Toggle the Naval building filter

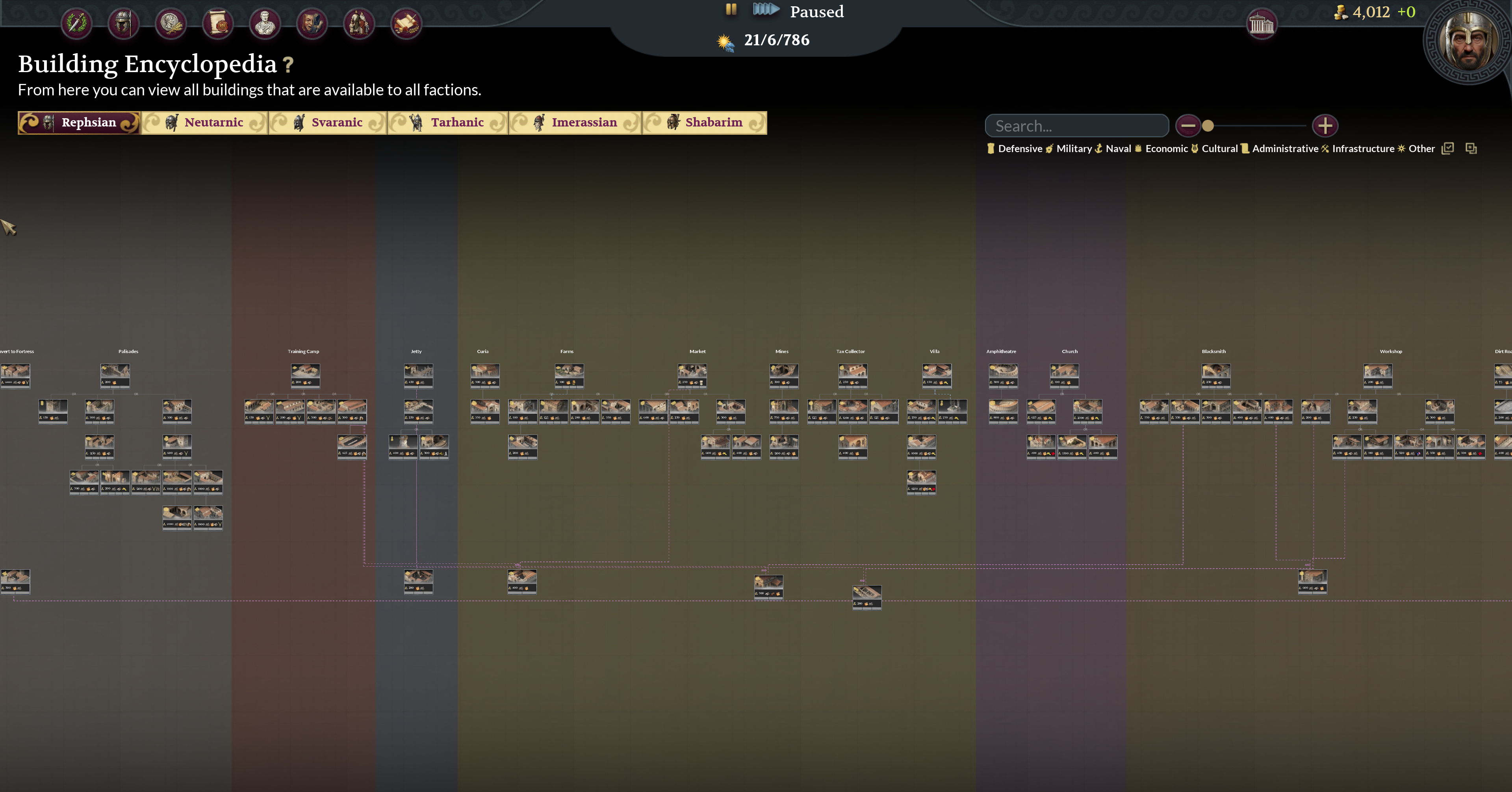pyautogui.click(x=1112, y=149)
